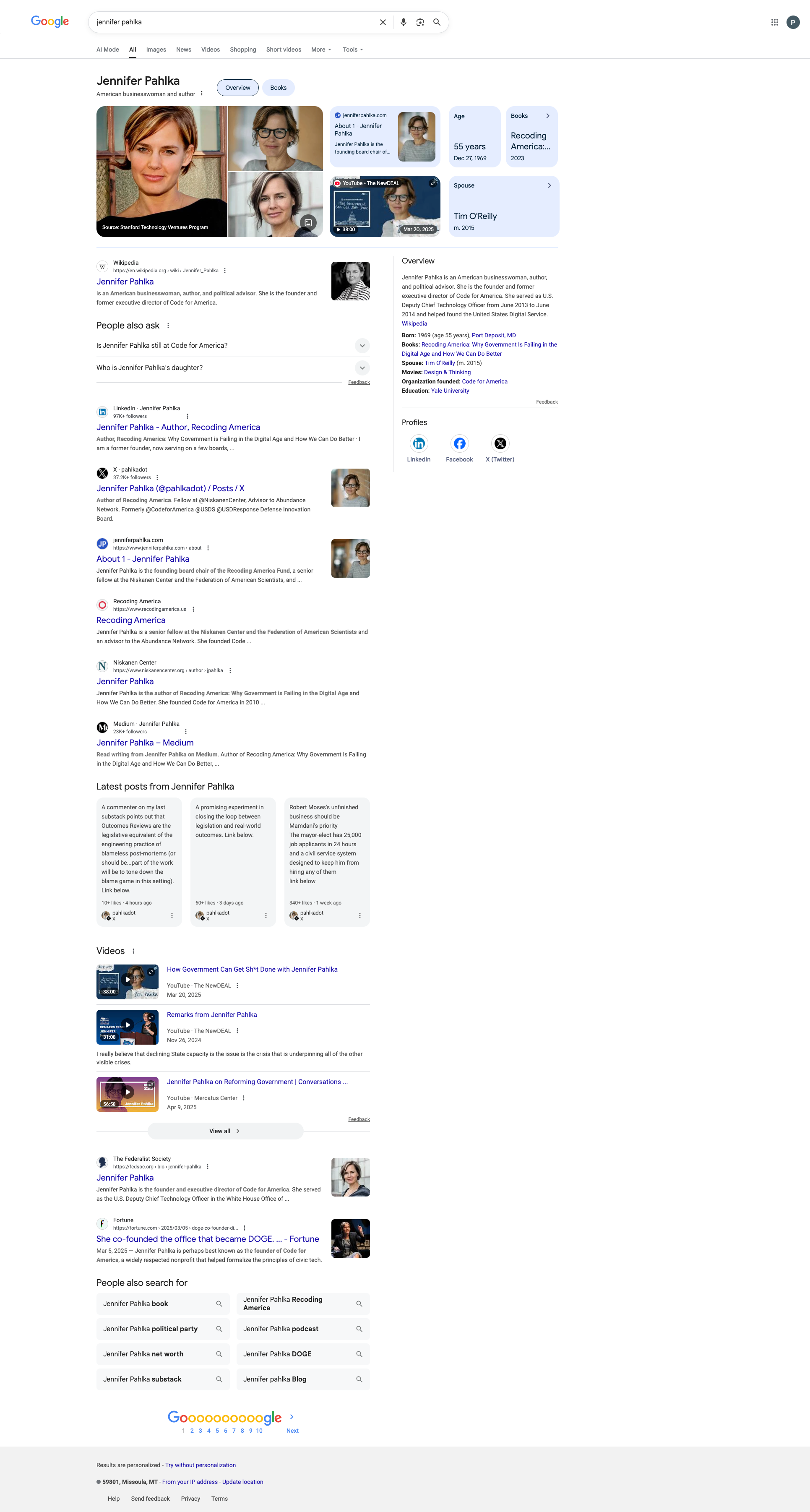Open search by image camera icon
Viewport: 810px width, 1512px height.
pos(420,22)
